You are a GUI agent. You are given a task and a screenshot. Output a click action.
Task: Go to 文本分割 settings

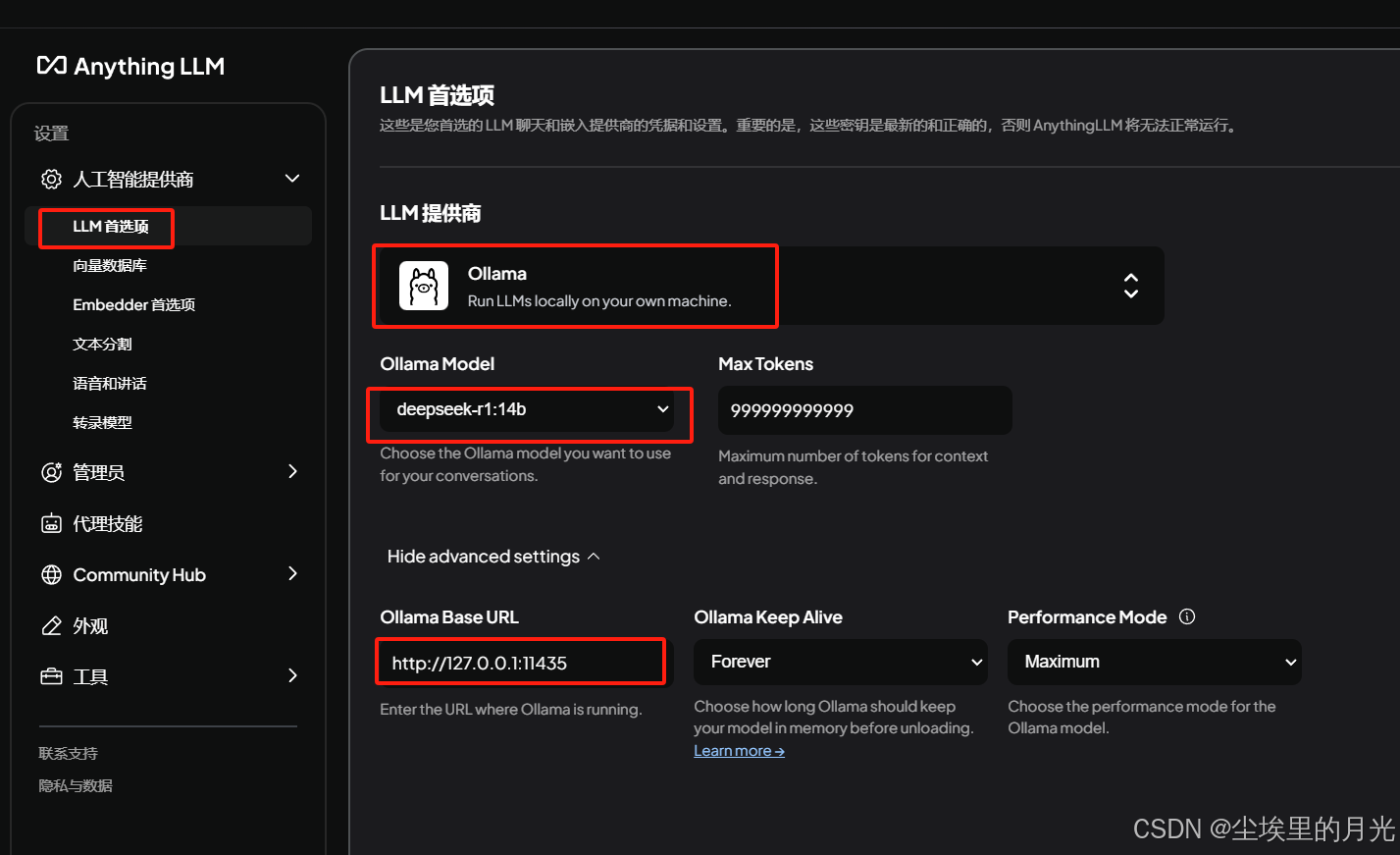102,344
